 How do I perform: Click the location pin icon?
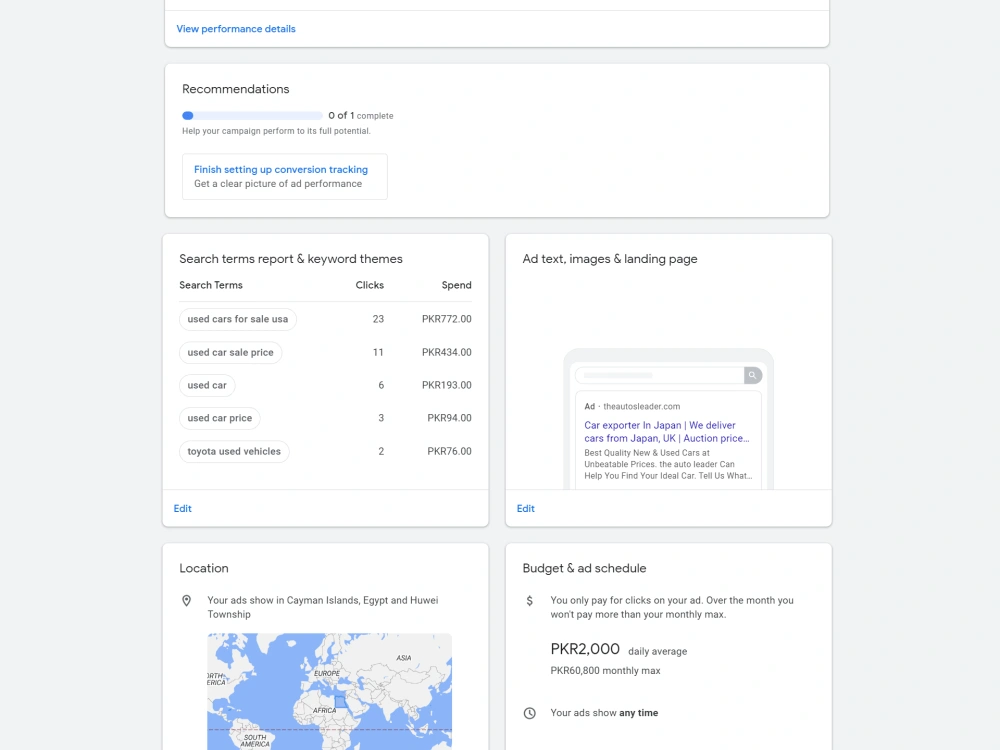186,601
